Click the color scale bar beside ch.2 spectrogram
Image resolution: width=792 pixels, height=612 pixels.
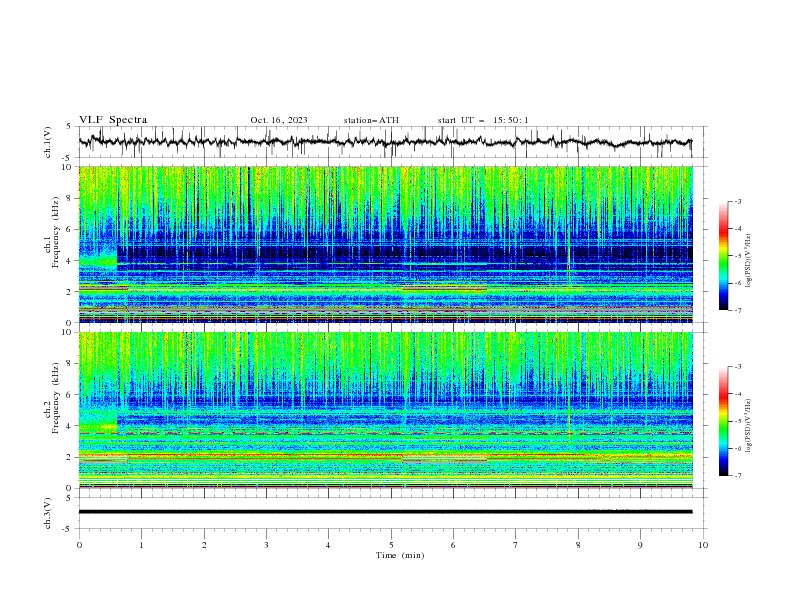pos(724,421)
